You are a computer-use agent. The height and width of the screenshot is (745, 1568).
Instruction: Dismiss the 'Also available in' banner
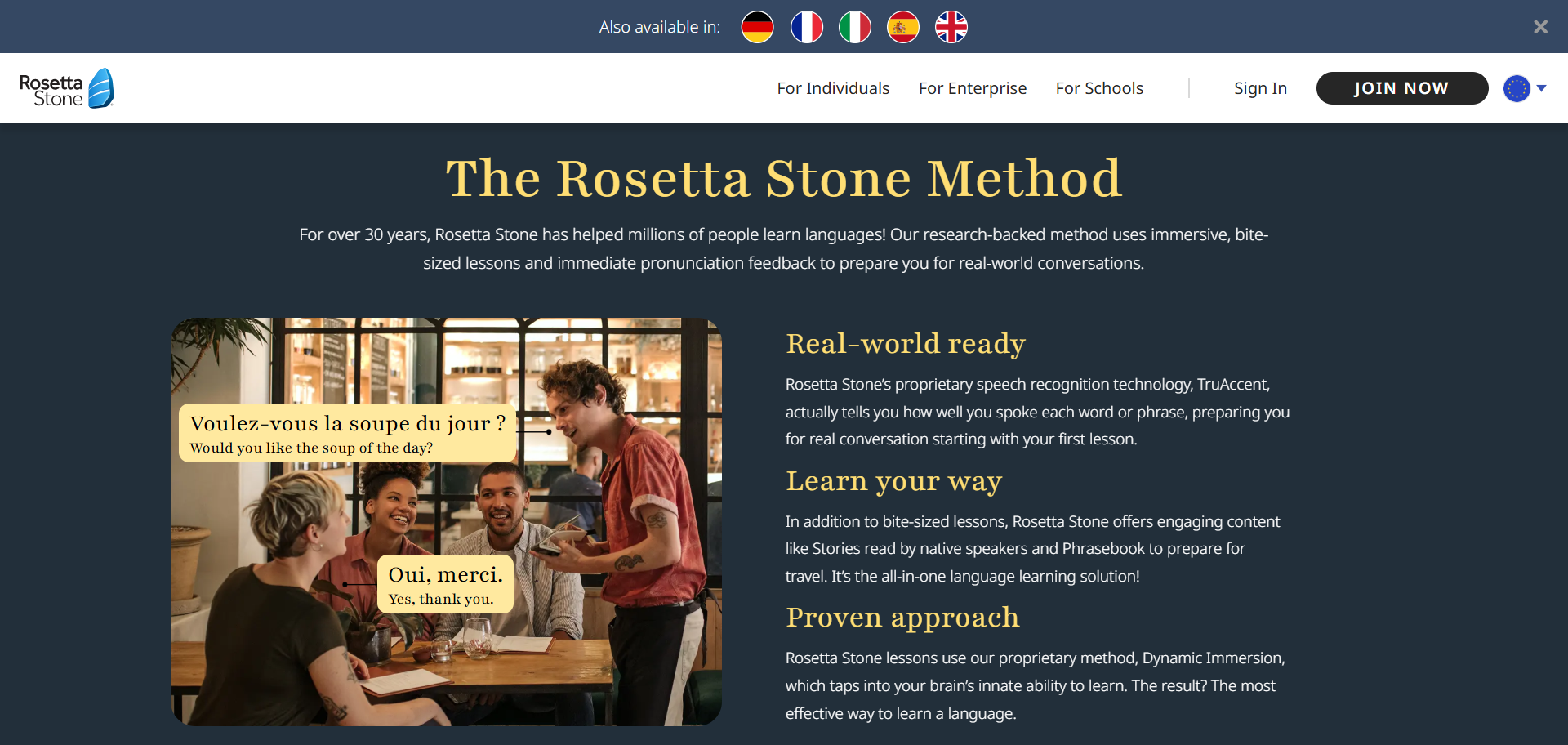pos(1540,27)
